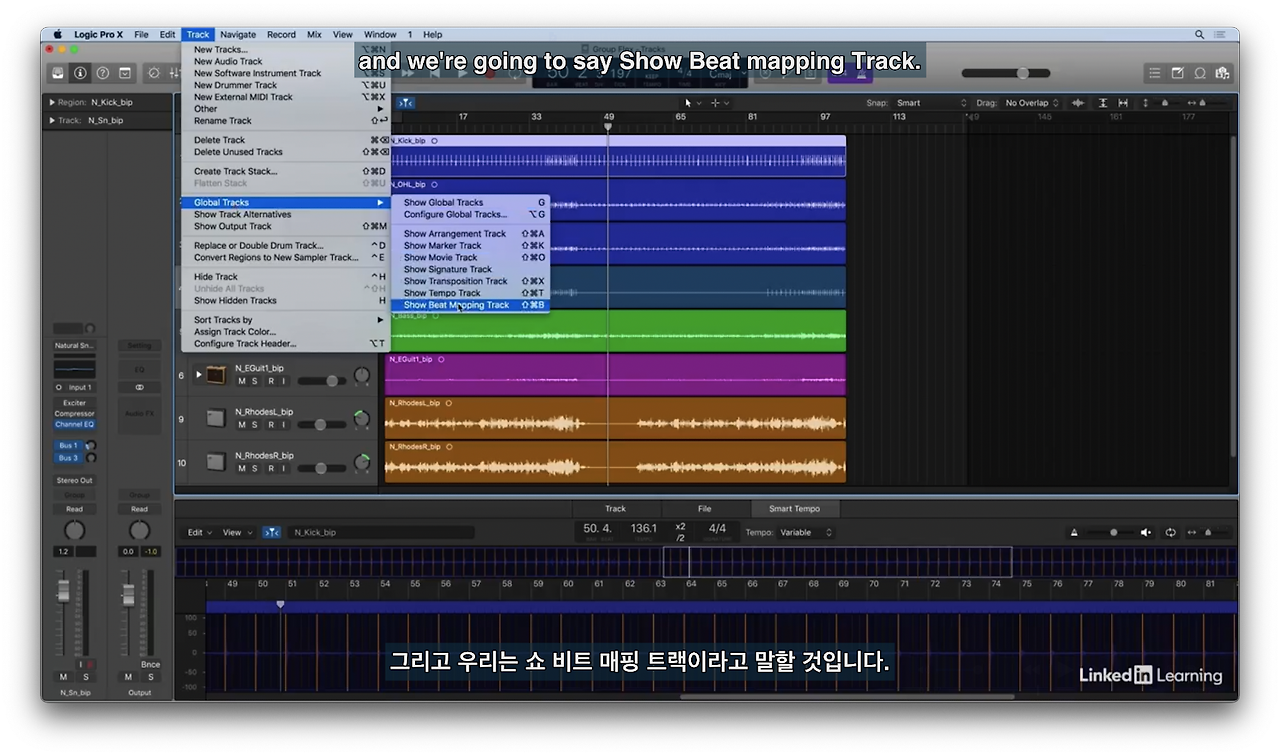The image size is (1280, 756).
Task: Click the waveform zoom button
Action: (1078, 103)
